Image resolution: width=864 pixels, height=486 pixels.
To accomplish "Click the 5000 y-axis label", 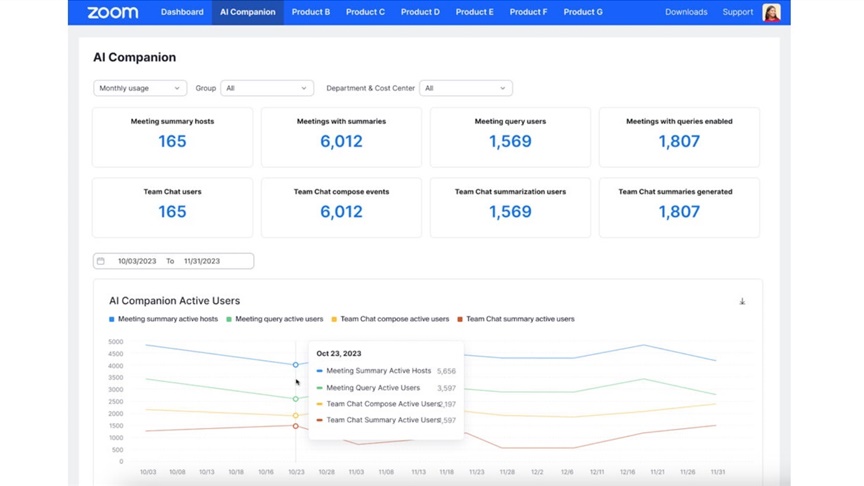I will tap(116, 342).
